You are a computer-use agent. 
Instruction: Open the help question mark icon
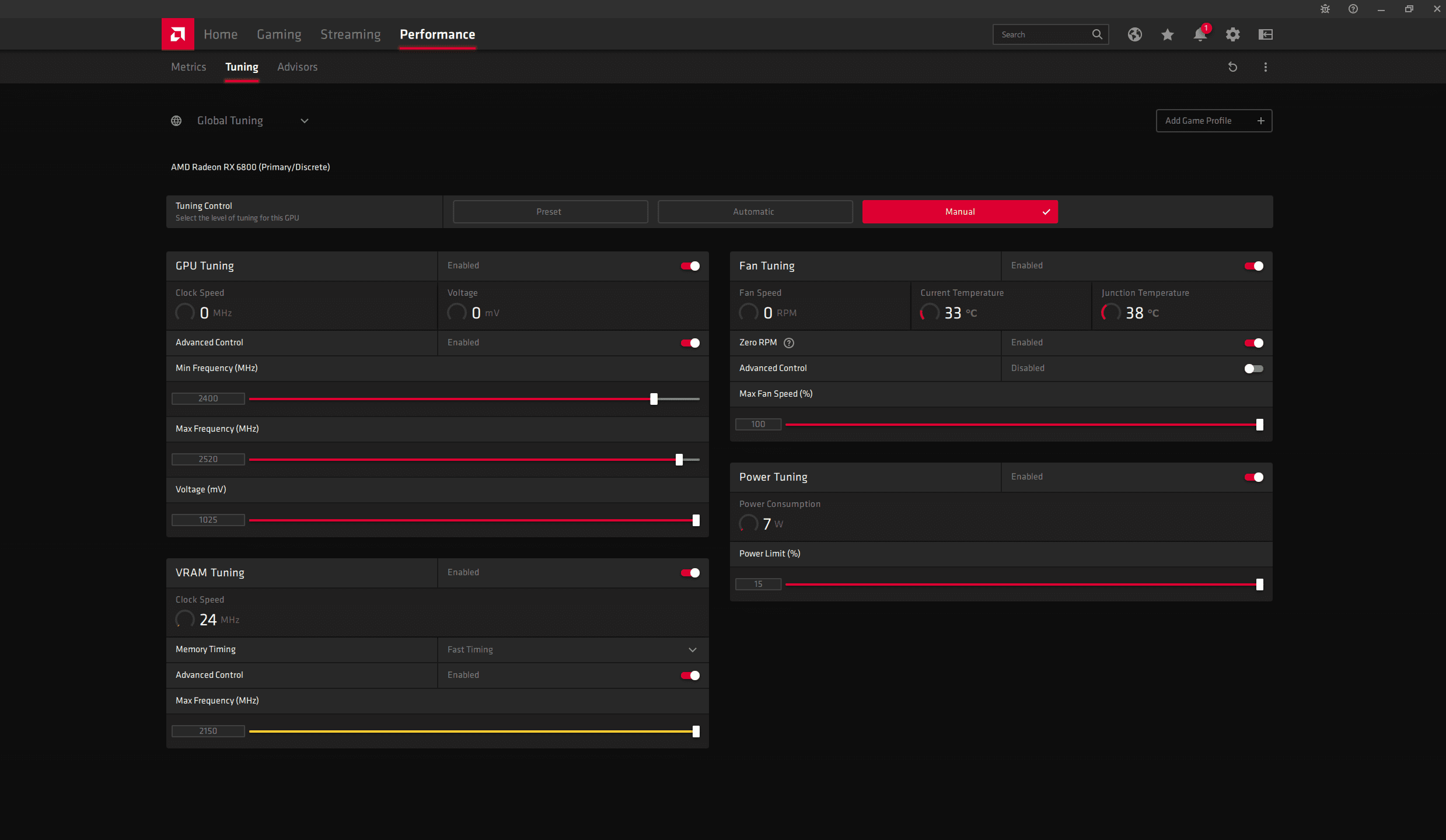[x=1353, y=9]
